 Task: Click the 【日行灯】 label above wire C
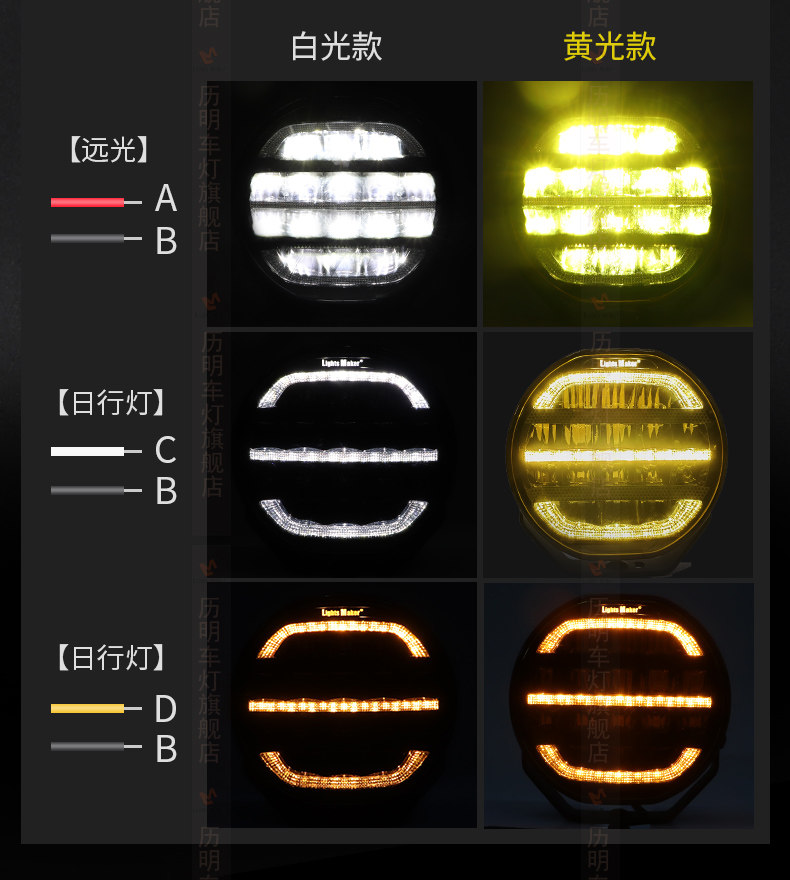pos(111,402)
